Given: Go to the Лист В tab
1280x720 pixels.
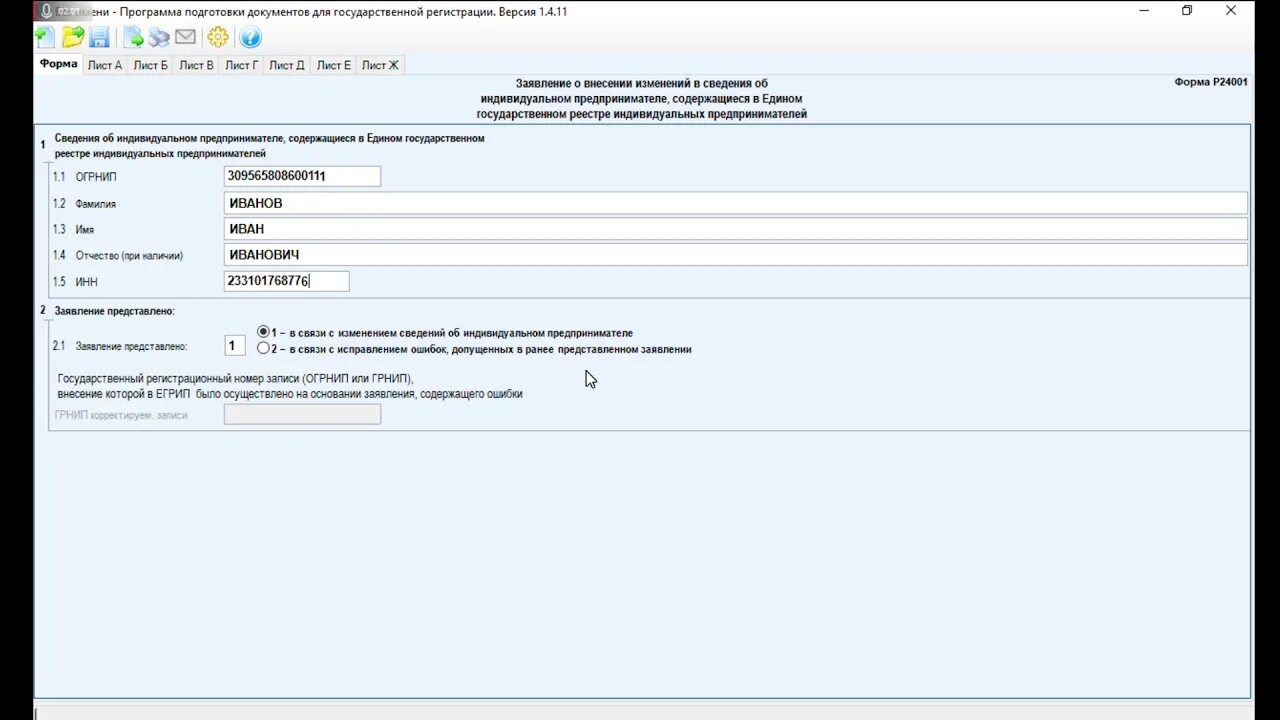Looking at the screenshot, I should click(x=196, y=65).
